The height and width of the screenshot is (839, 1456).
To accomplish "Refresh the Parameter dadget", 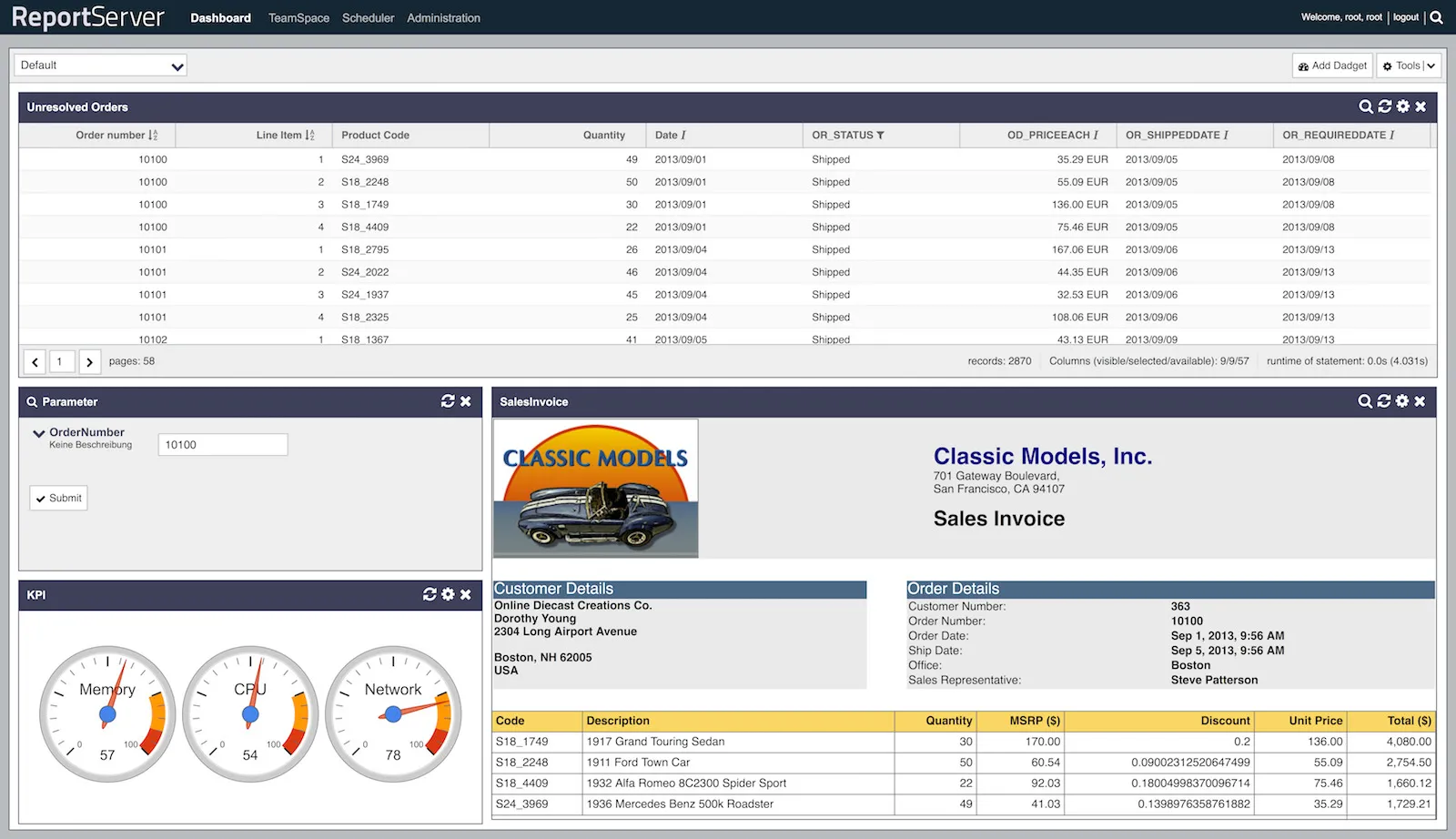I will click(448, 401).
